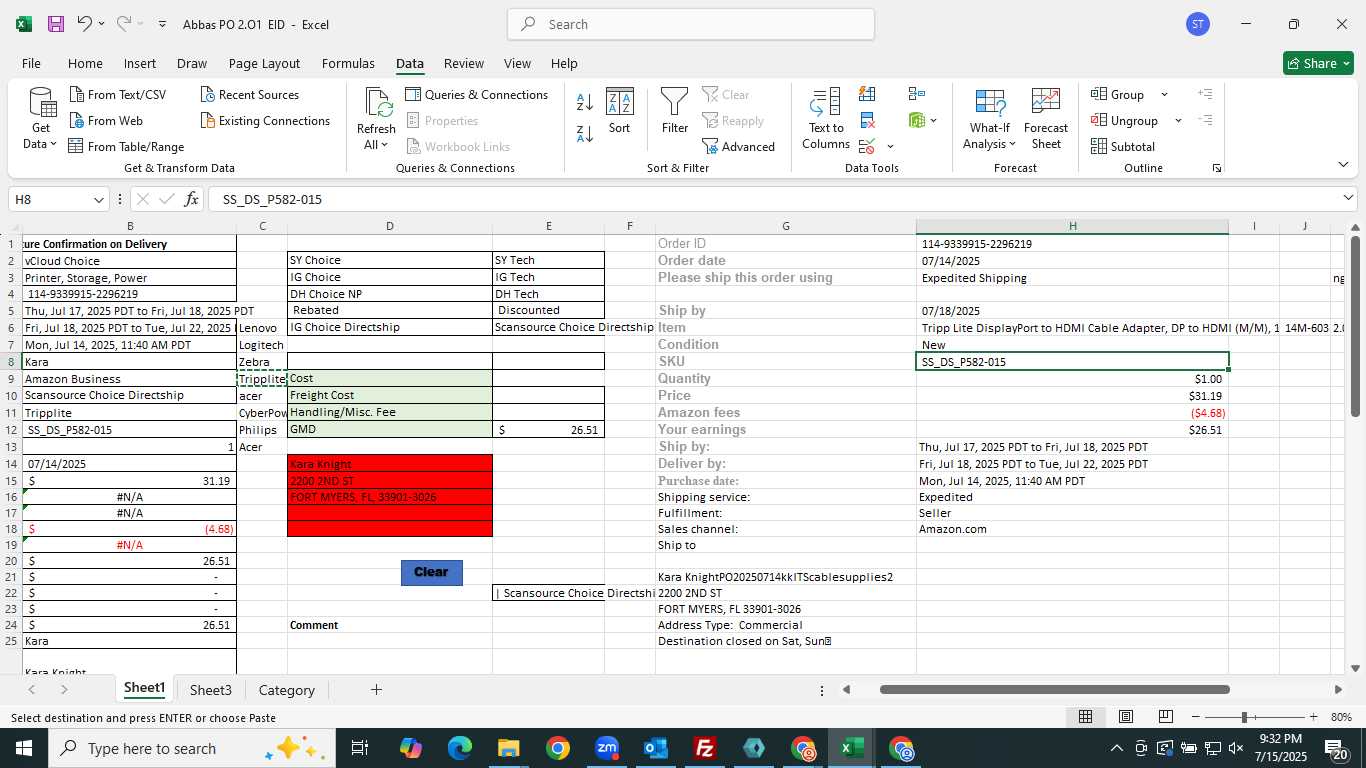This screenshot has width=1366, height=768.
Task: Open Zoom from the taskbar
Action: click(607, 748)
